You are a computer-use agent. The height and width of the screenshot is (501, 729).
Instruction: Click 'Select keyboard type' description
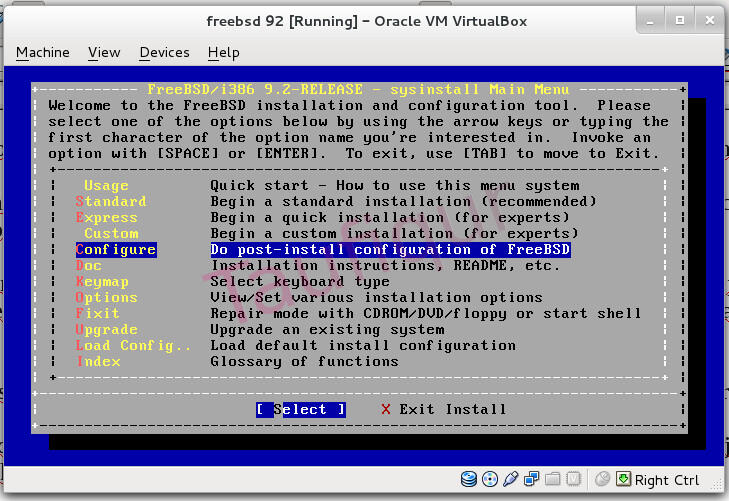pos(300,282)
